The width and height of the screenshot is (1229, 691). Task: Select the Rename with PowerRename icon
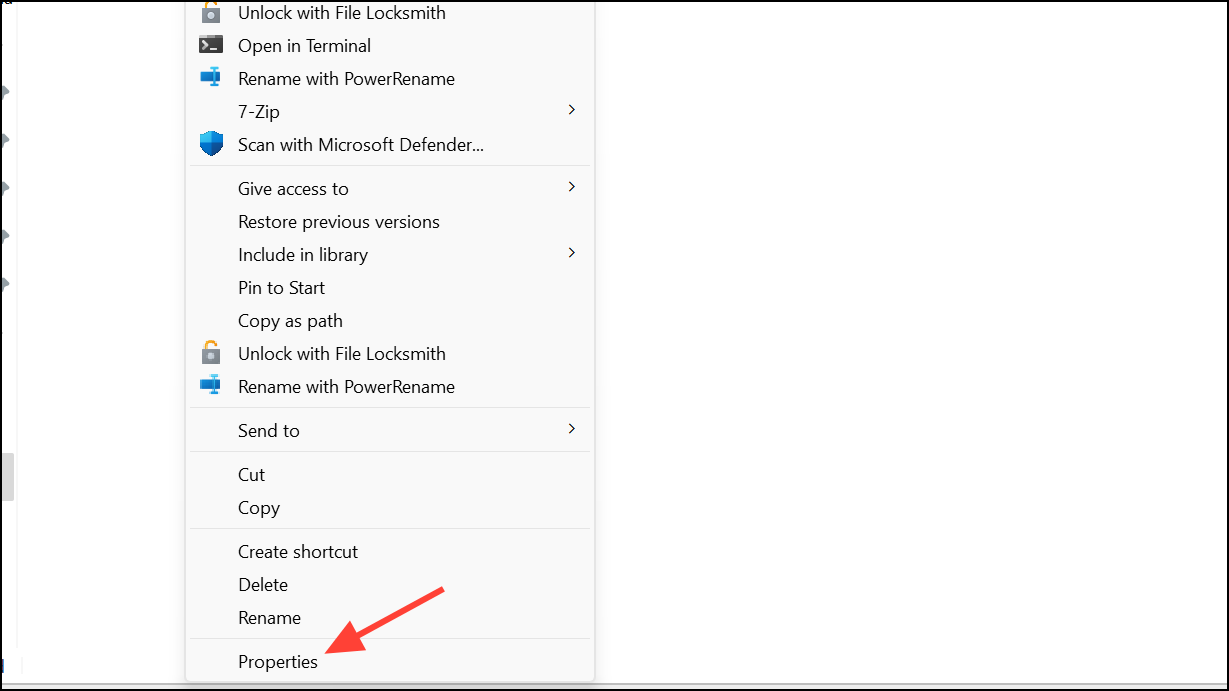point(211,77)
